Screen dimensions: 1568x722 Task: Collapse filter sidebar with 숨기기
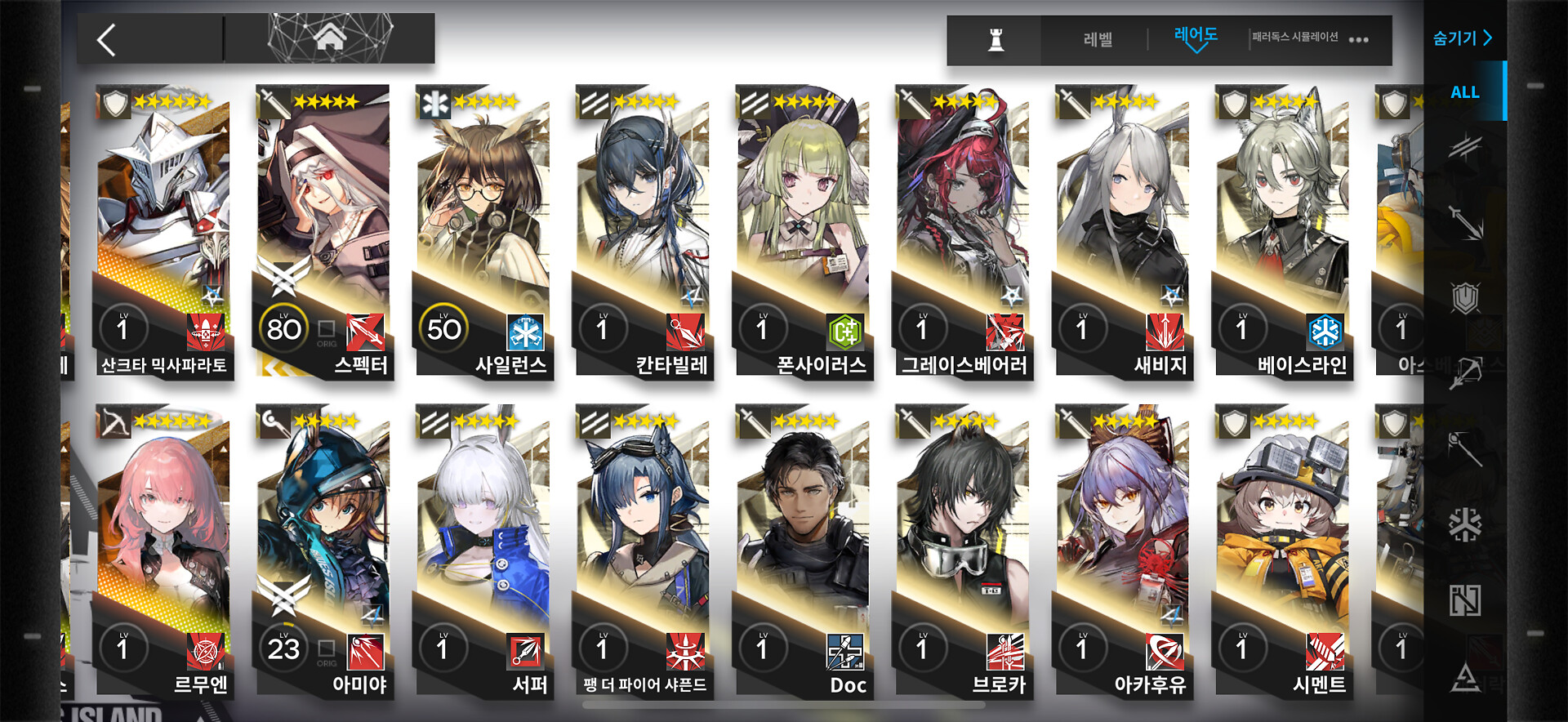[x=1463, y=38]
